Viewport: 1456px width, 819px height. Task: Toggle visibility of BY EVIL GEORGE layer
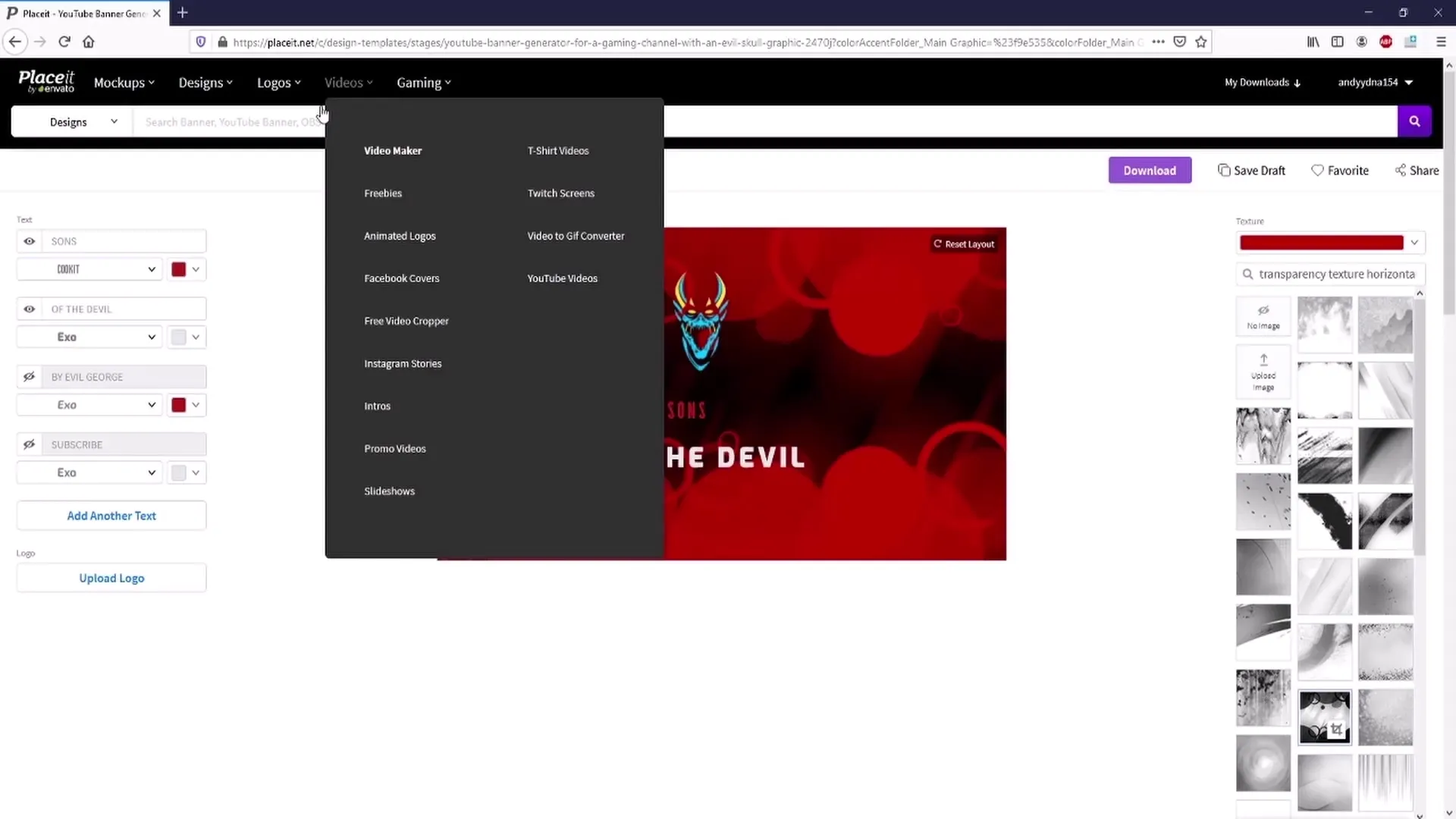[x=29, y=376]
